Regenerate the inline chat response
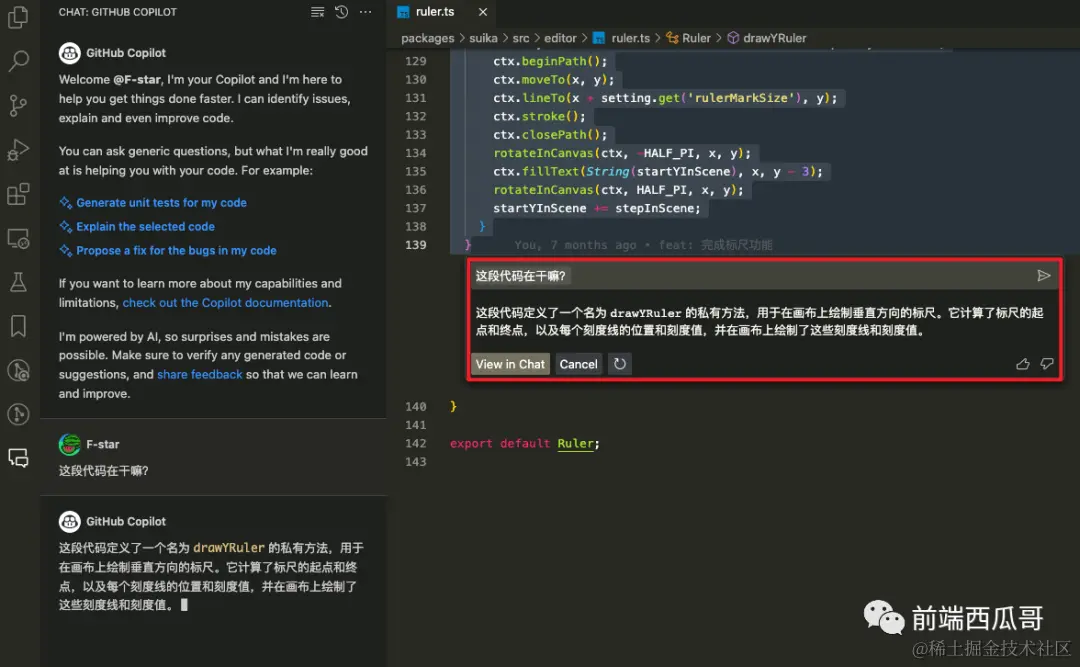The image size is (1080, 667). 620,364
